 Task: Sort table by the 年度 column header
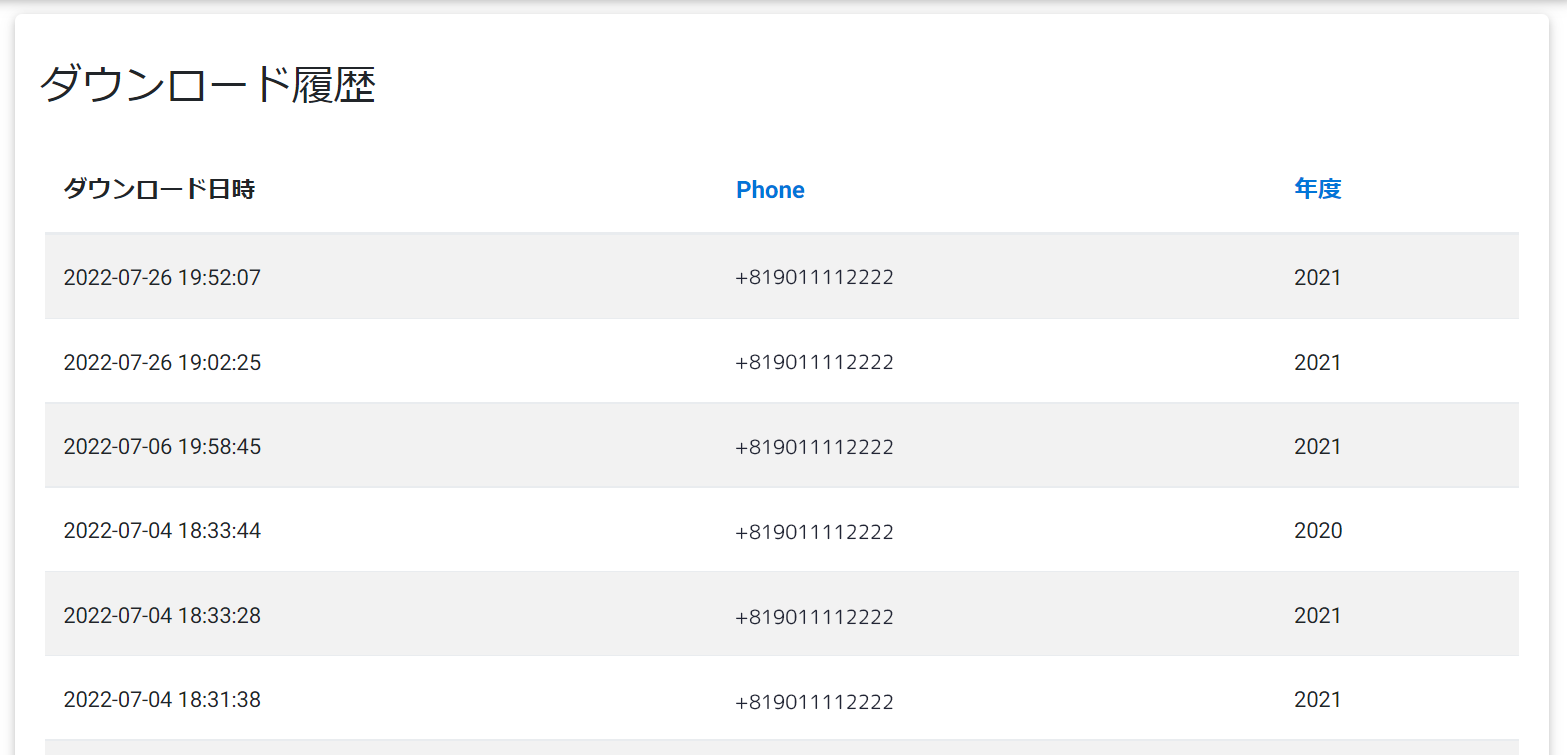1317,189
